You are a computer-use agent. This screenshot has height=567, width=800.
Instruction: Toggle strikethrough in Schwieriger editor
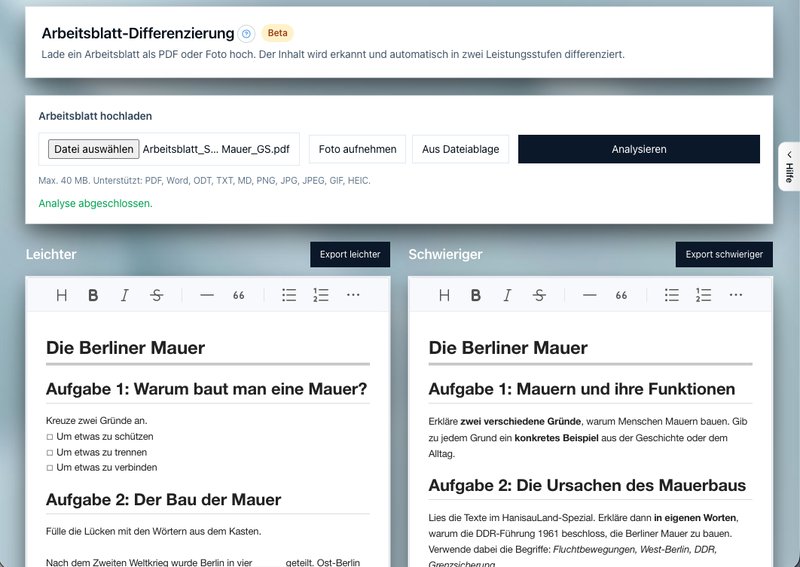coord(539,295)
